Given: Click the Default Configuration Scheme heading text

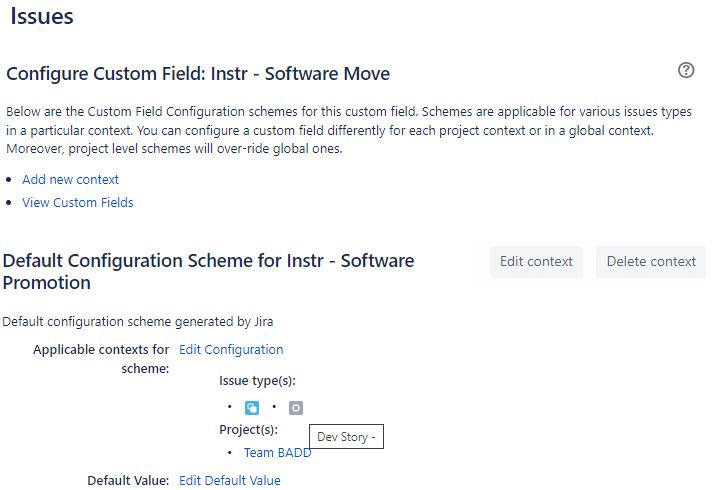Looking at the screenshot, I should (x=208, y=272).
